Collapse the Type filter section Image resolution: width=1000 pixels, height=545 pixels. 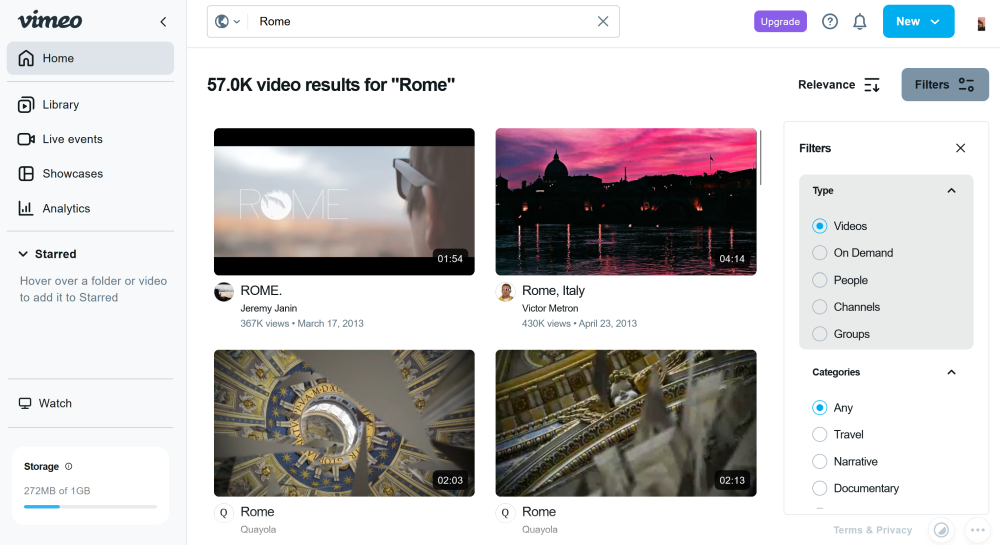point(951,191)
